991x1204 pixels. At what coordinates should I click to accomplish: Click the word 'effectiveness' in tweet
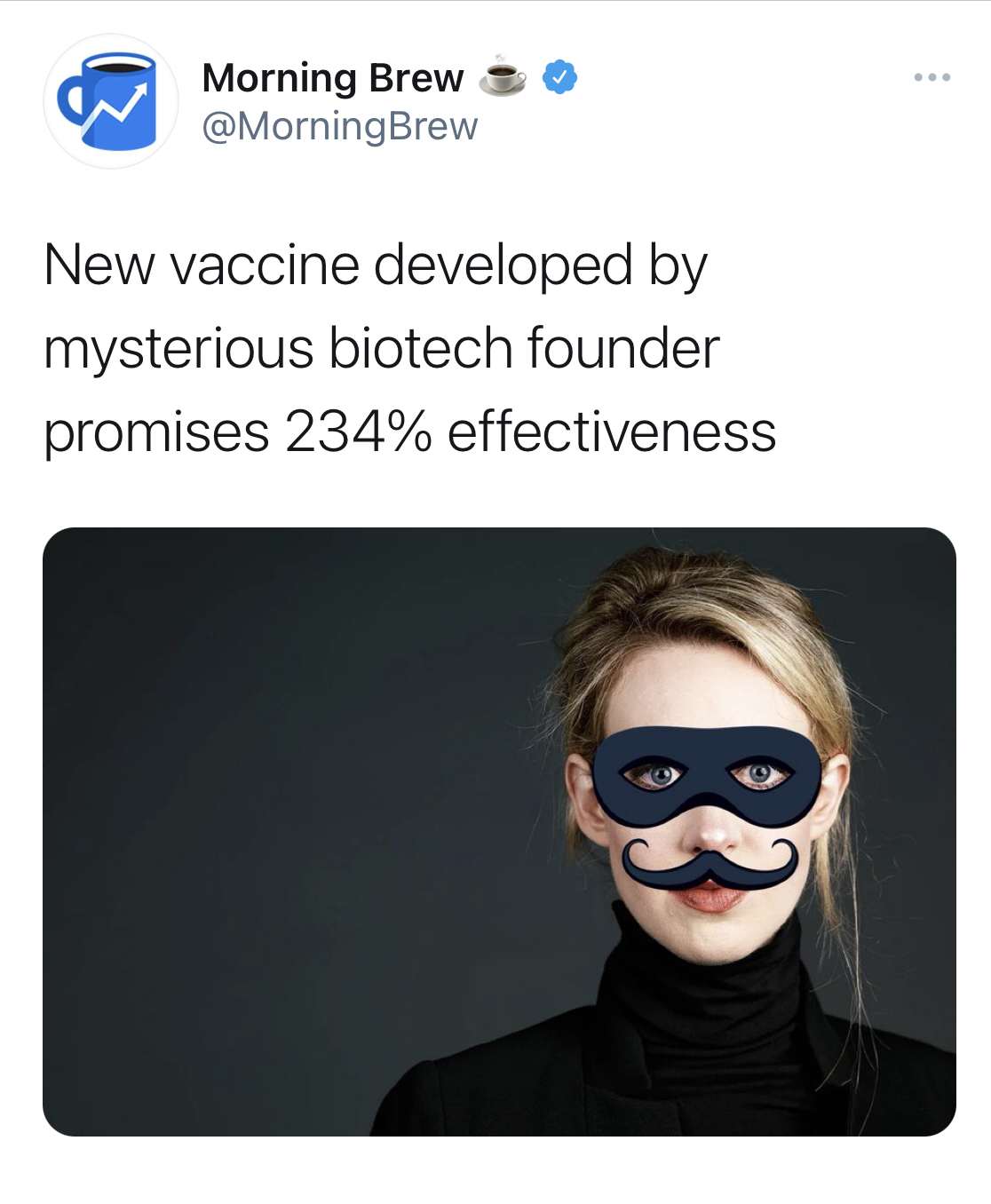point(612,432)
